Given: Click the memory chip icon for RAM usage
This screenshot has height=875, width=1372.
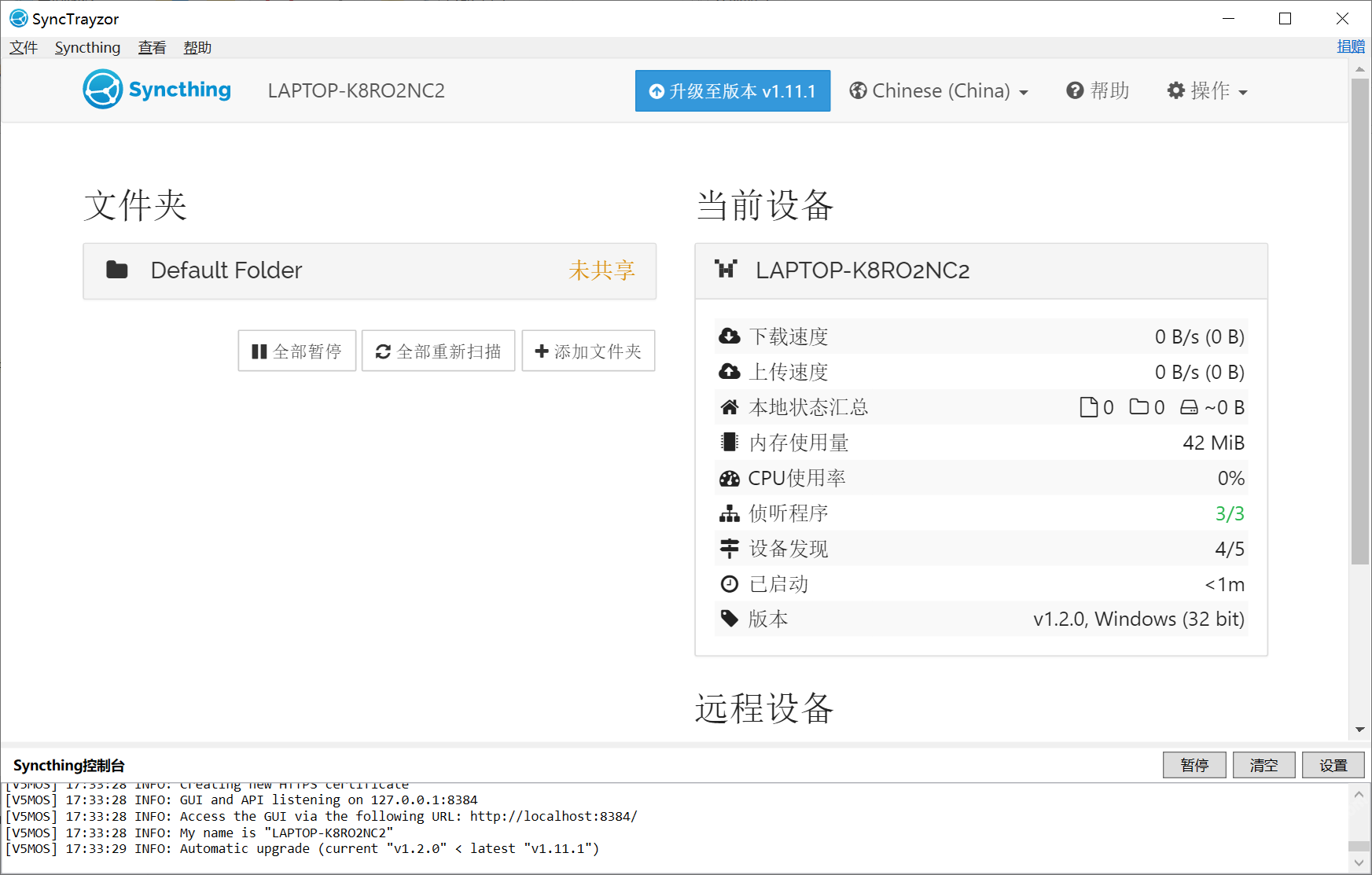Looking at the screenshot, I should coord(730,442).
